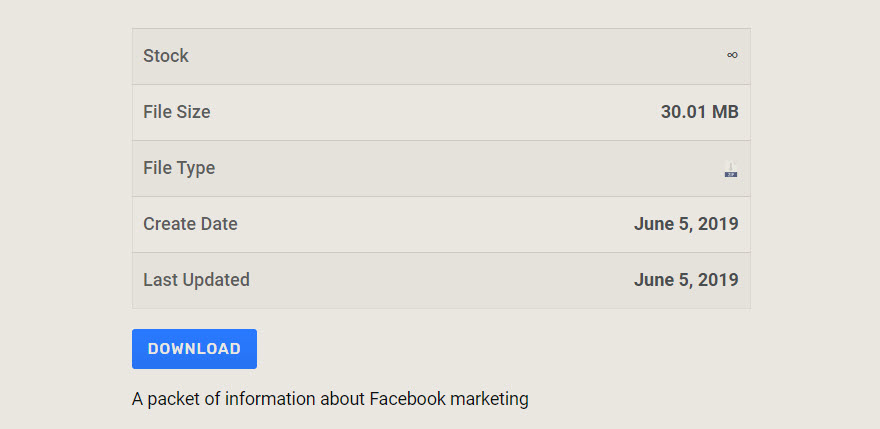
Task: Click the File Size label
Action: 177,112
